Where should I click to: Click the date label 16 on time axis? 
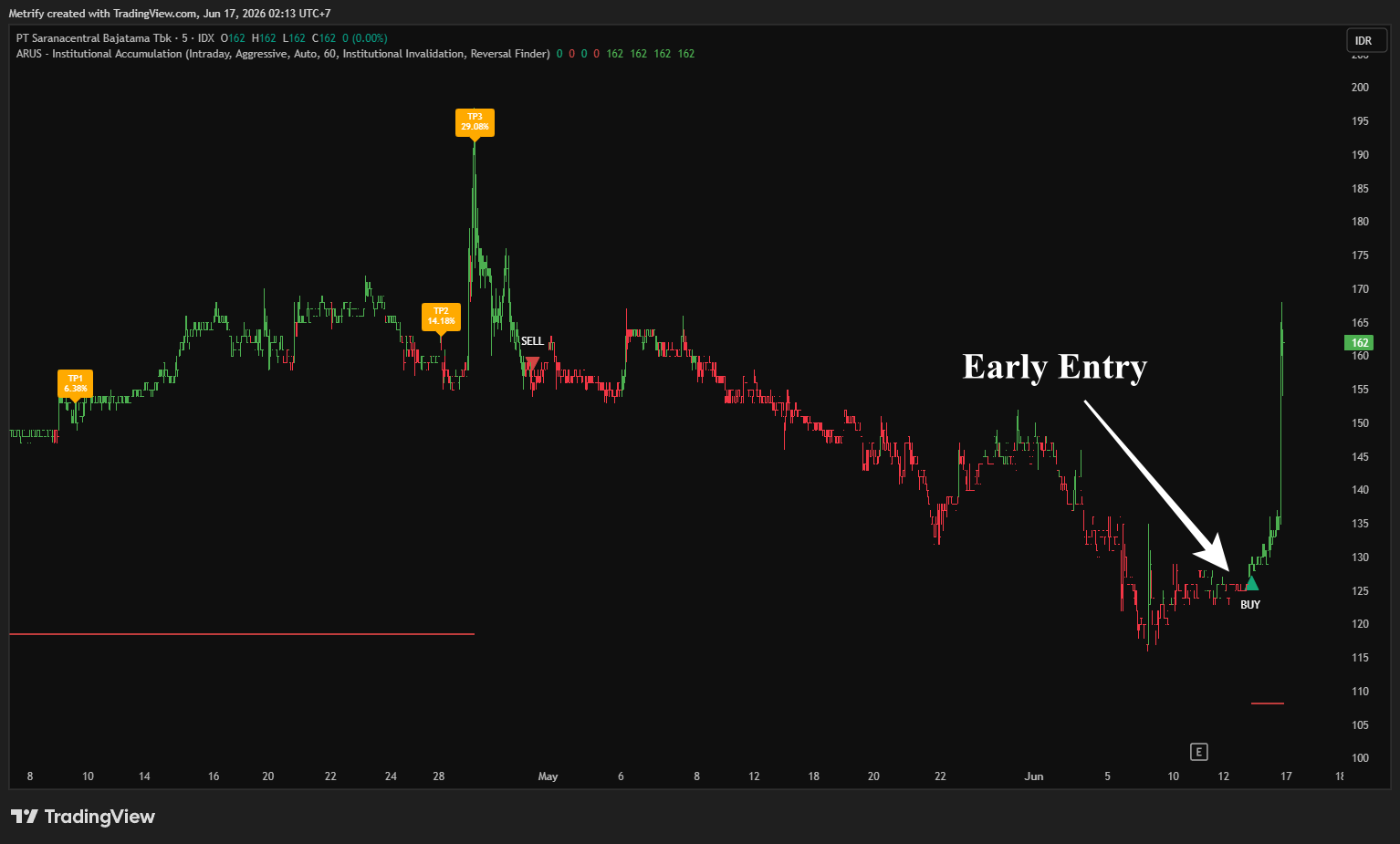(x=214, y=776)
